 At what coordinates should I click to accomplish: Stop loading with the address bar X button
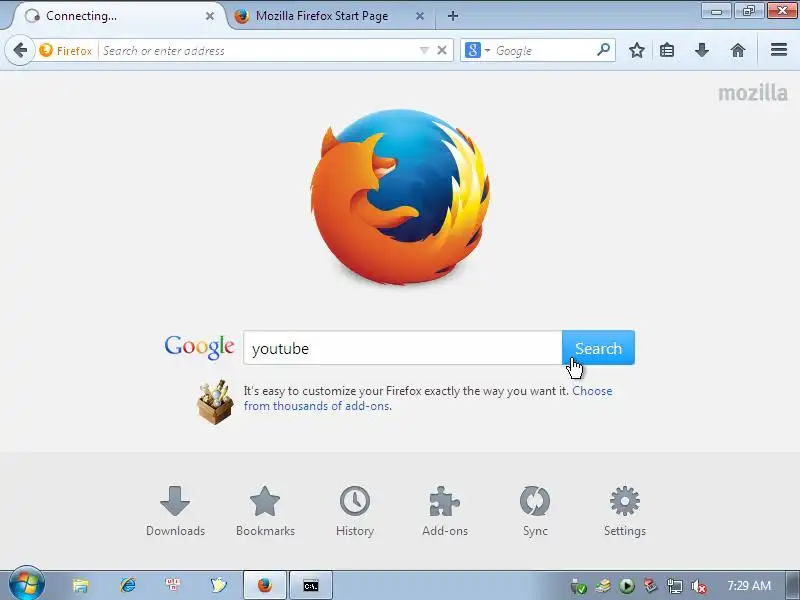[x=442, y=50]
